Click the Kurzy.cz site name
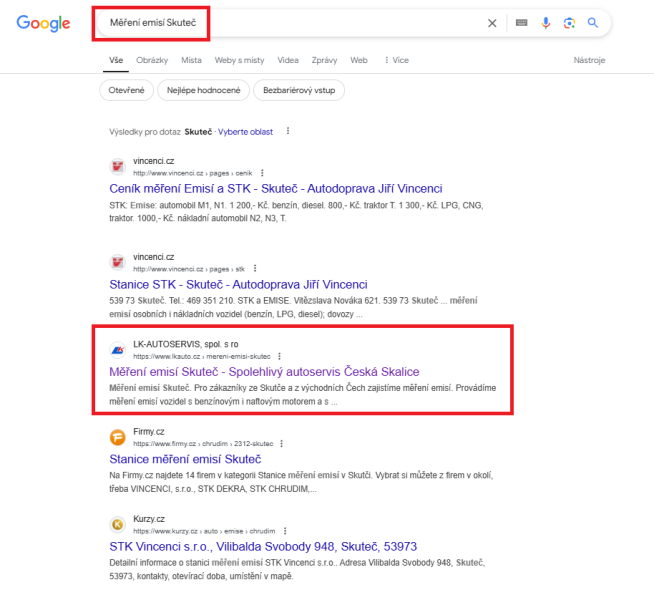 pyautogui.click(x=149, y=519)
